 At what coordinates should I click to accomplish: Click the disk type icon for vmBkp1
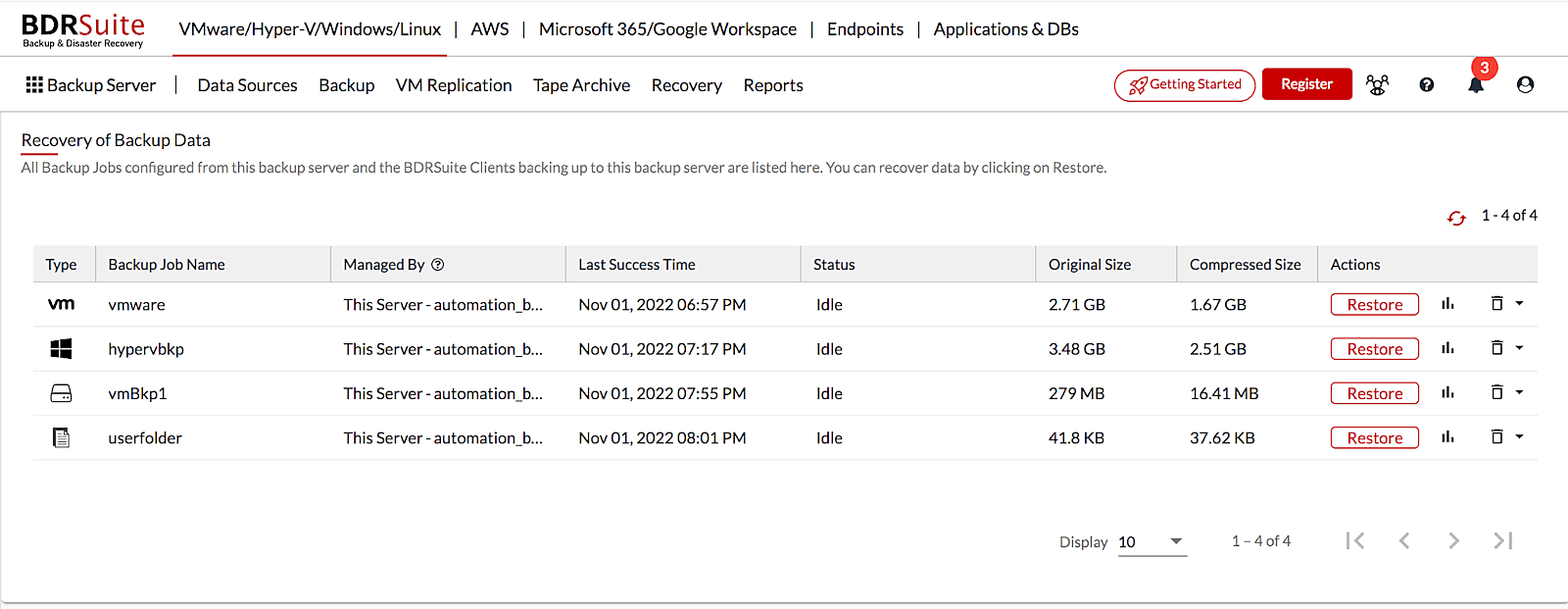tap(61, 393)
